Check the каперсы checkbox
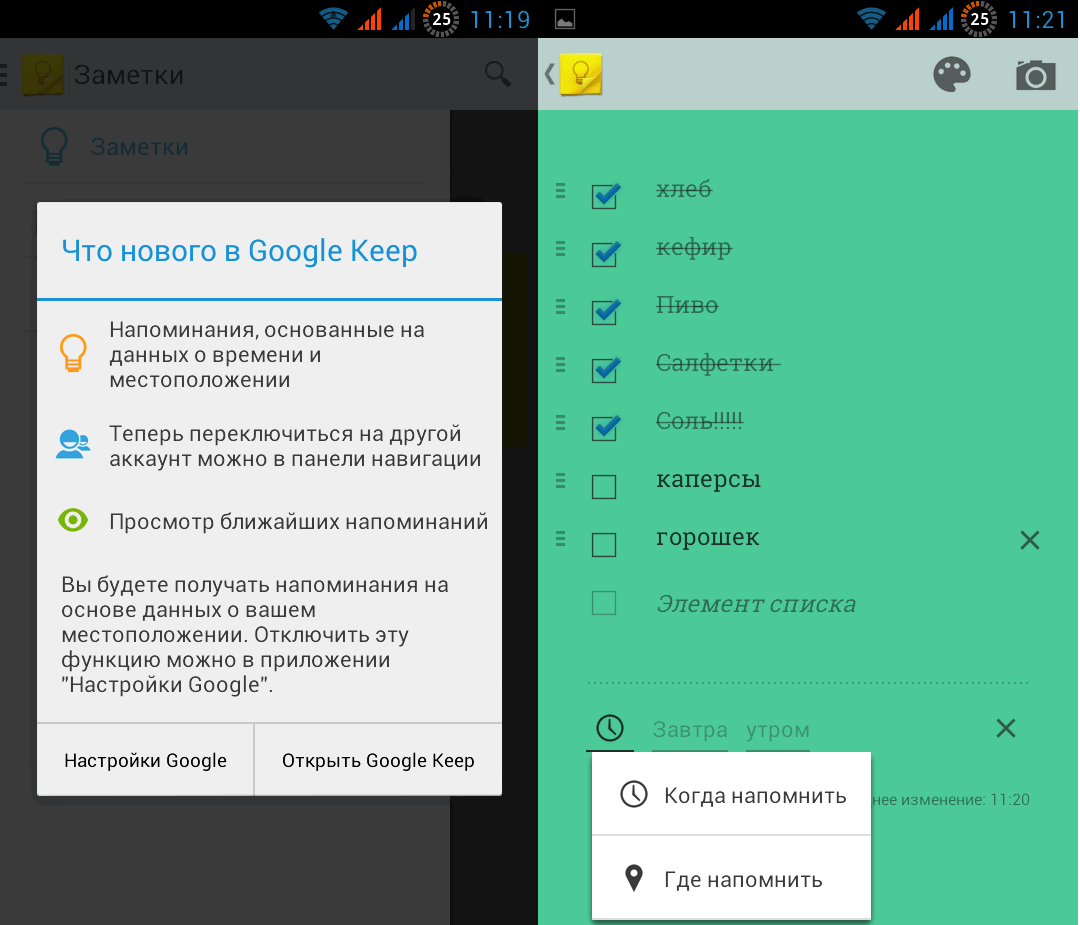This screenshot has width=1080, height=925. pos(604,486)
